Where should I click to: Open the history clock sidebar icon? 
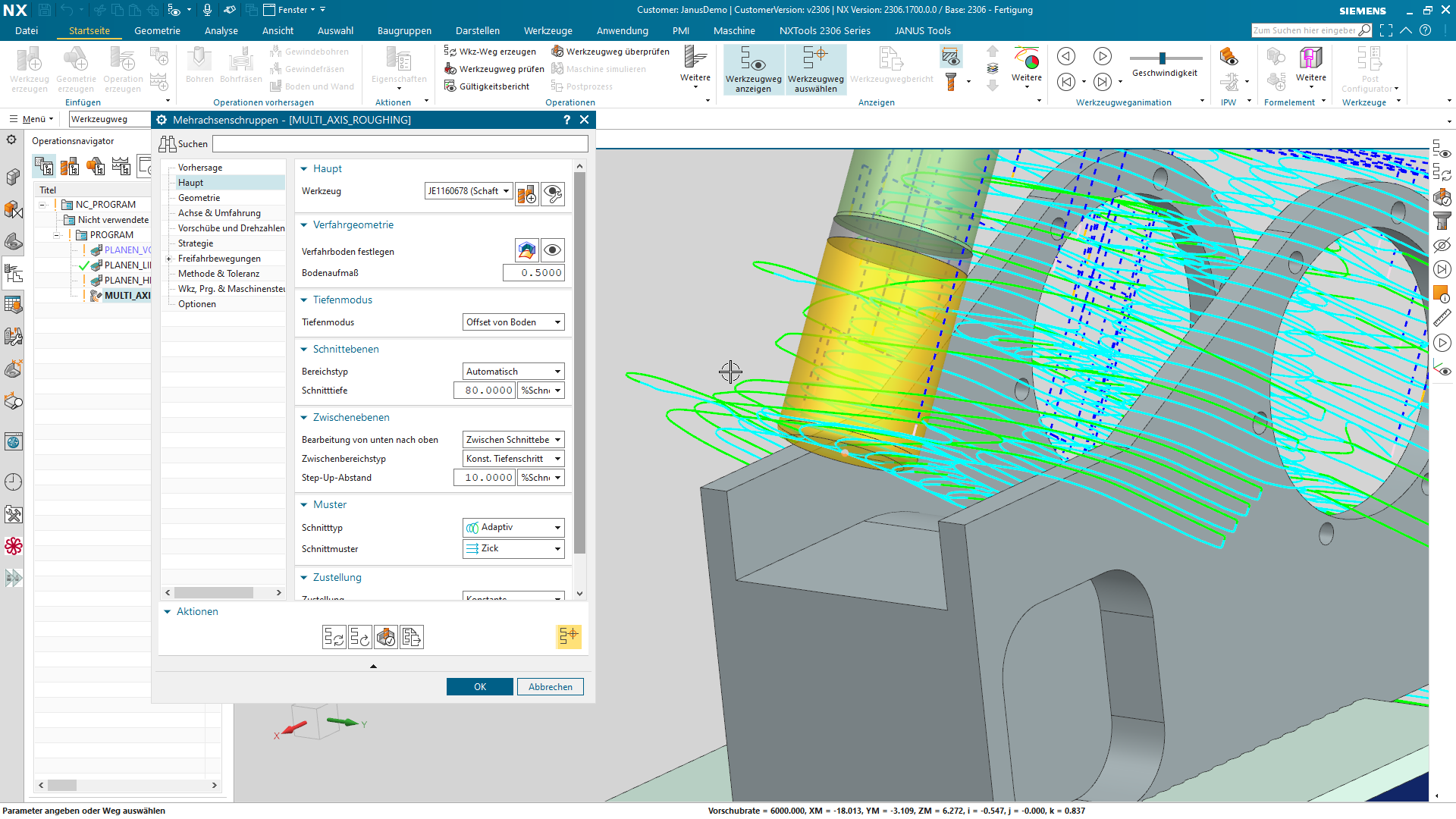[x=14, y=482]
